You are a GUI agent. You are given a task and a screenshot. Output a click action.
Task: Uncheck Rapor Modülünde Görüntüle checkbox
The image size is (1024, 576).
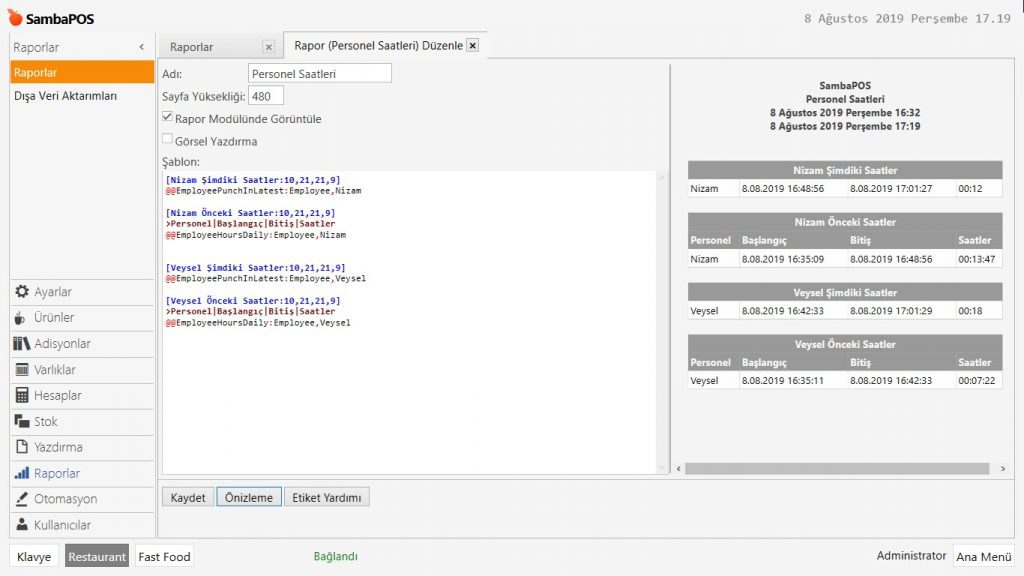[x=168, y=118]
